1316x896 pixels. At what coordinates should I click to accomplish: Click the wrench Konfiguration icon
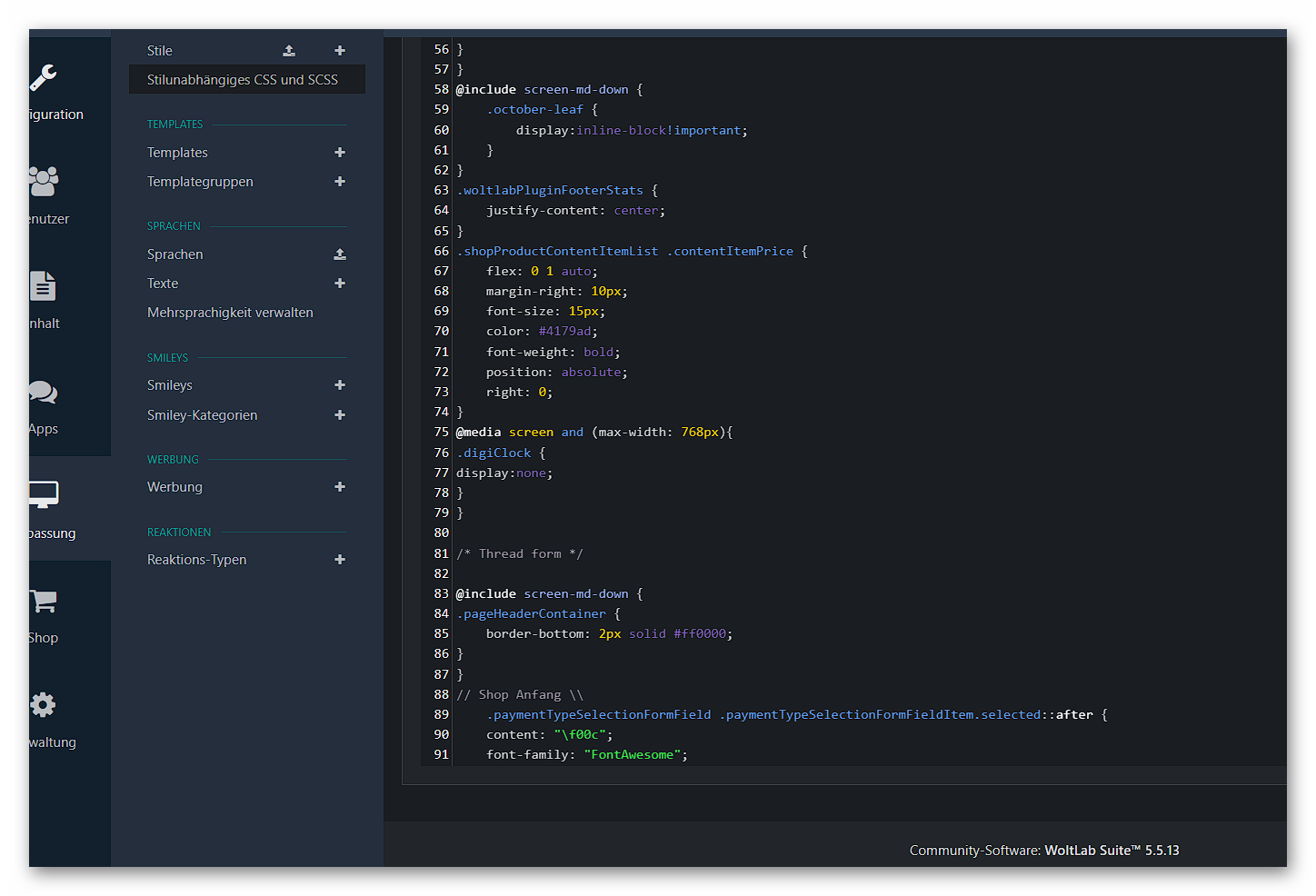pyautogui.click(x=44, y=78)
